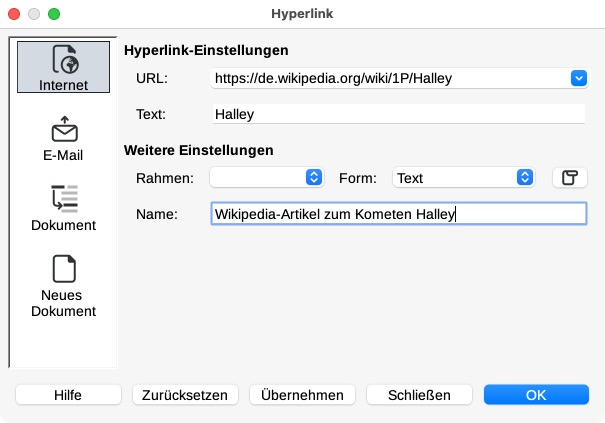The width and height of the screenshot is (605, 423).
Task: Click the Neues Dokument label
Action: coord(63,303)
